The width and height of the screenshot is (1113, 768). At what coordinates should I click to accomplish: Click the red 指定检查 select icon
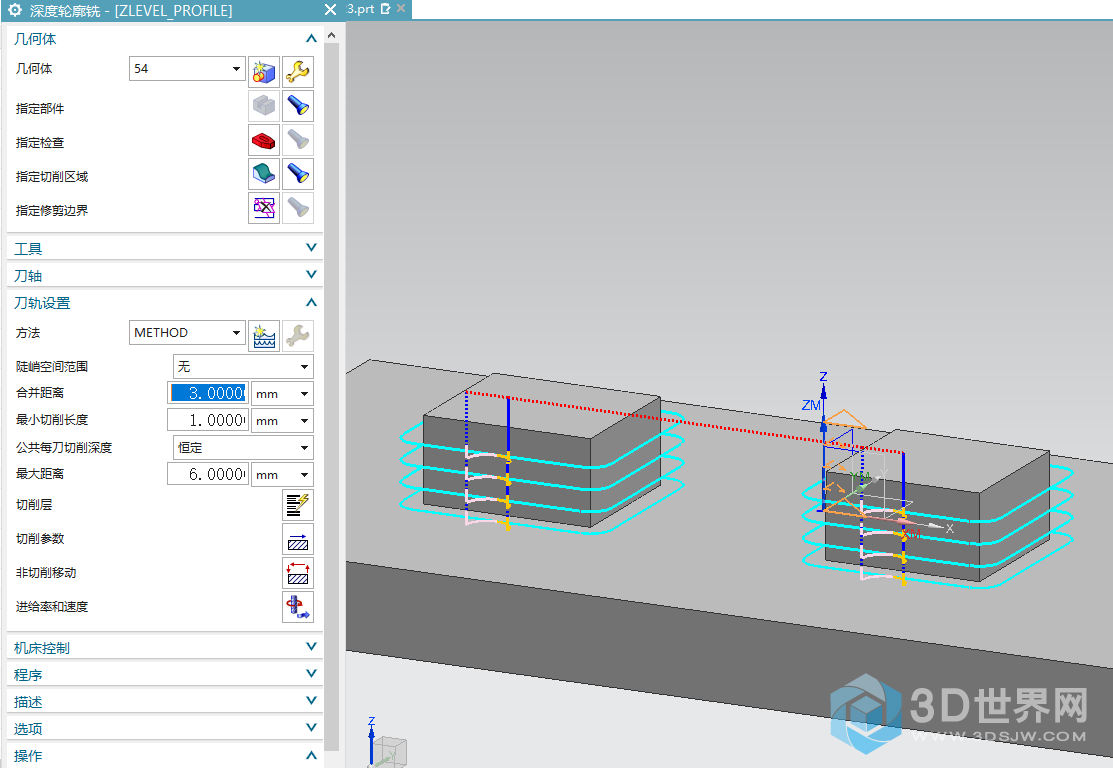pyautogui.click(x=264, y=140)
